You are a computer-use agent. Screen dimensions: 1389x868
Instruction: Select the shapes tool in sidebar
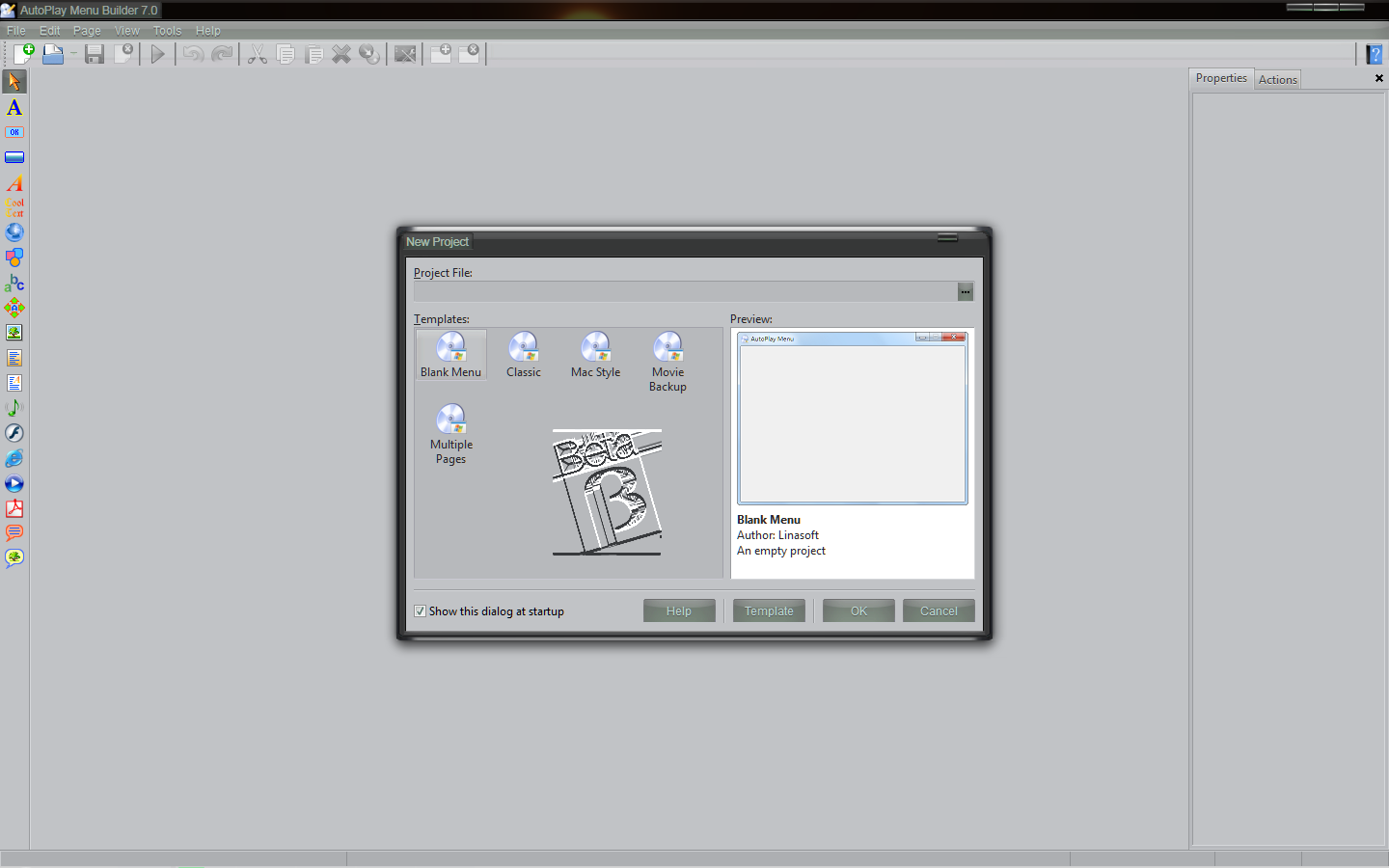[x=14, y=258]
